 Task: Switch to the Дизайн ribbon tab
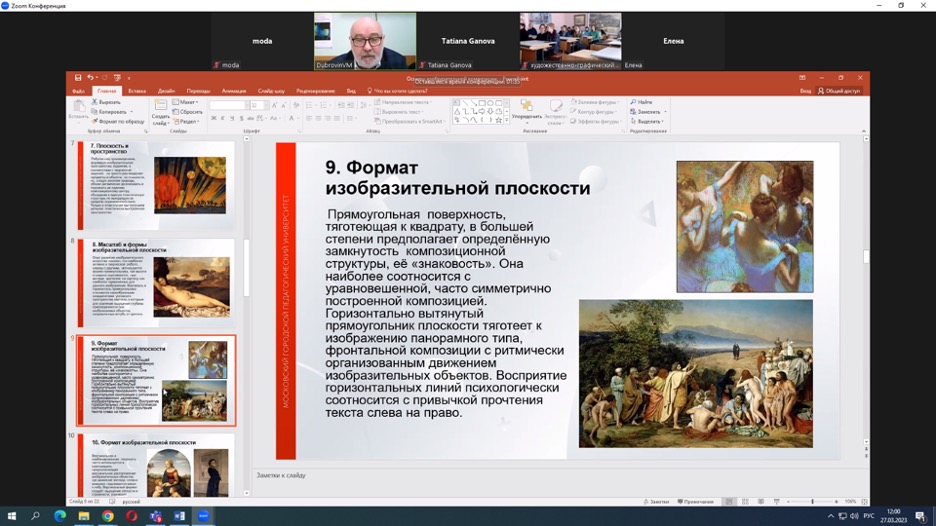pos(166,90)
